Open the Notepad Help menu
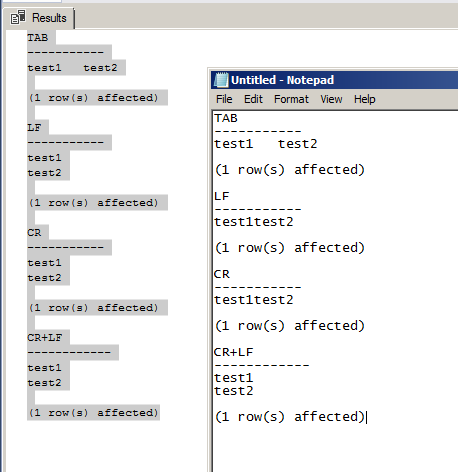458x472 pixels. (365, 99)
